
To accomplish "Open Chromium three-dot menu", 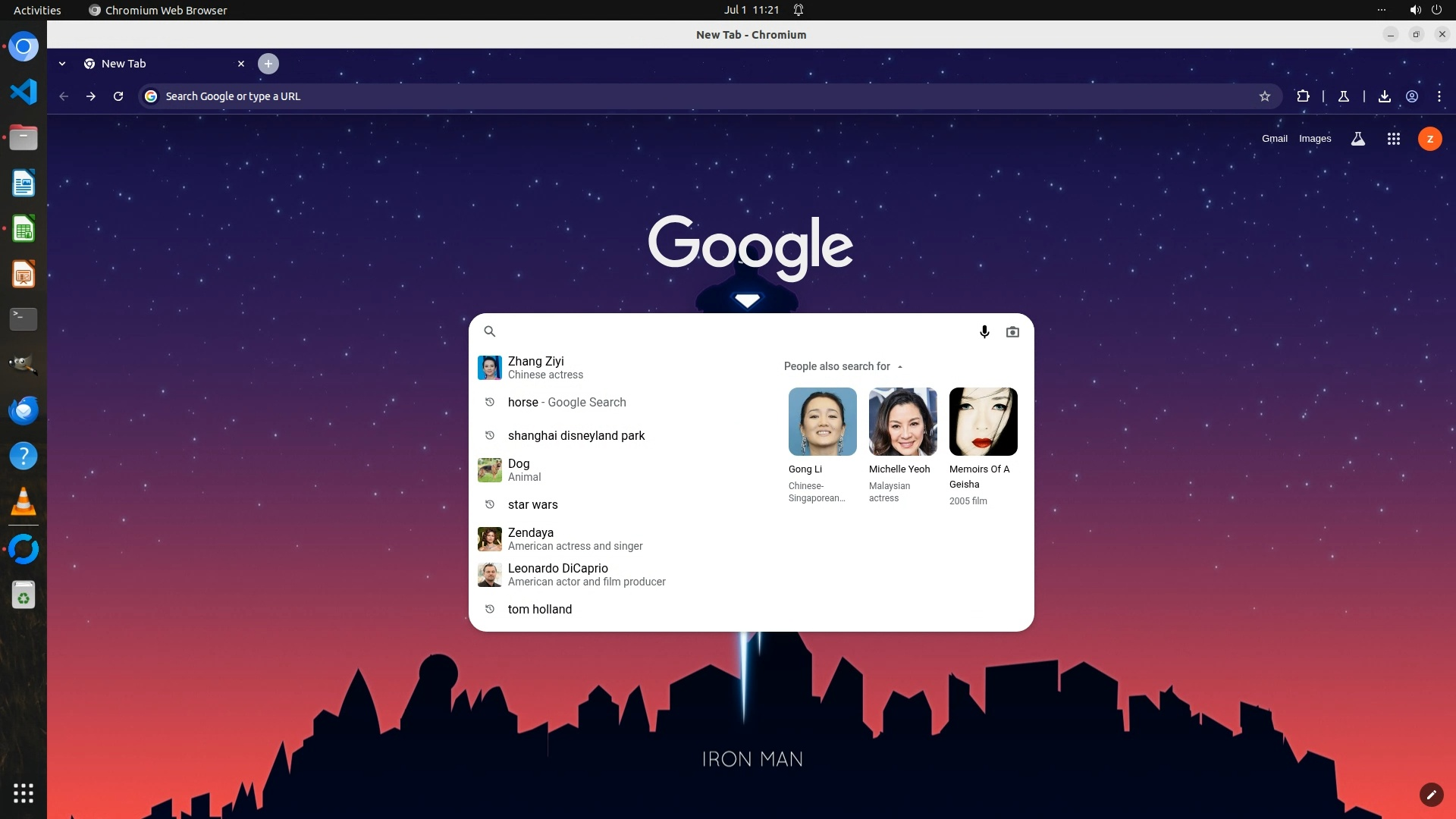I will [x=1439, y=96].
